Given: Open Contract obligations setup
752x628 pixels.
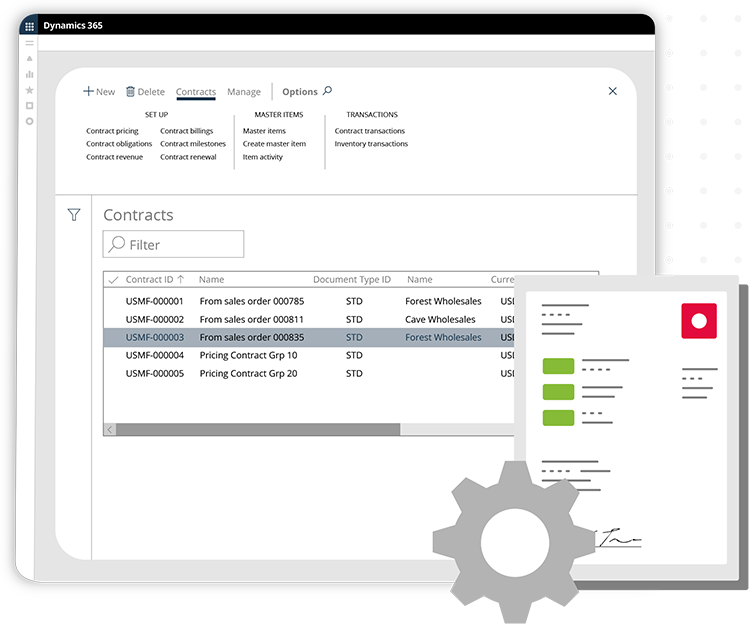Looking at the screenshot, I should (119, 144).
